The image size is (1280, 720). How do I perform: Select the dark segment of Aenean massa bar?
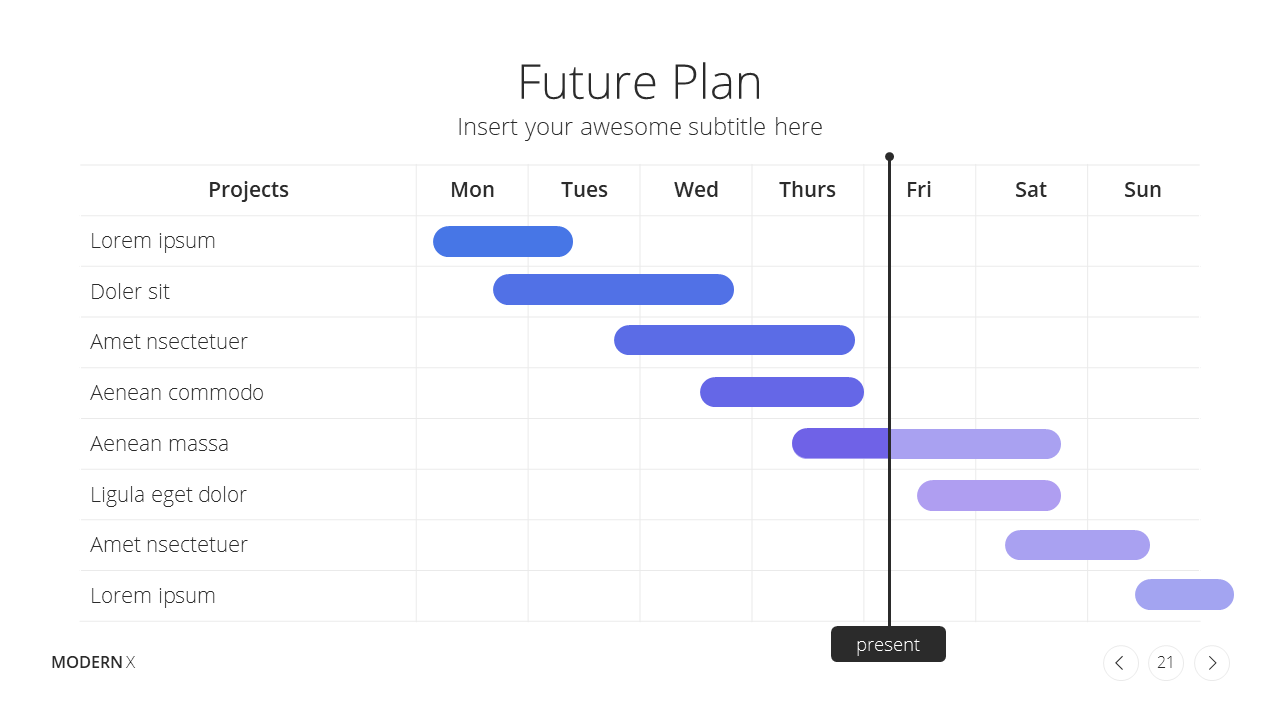tap(840, 443)
